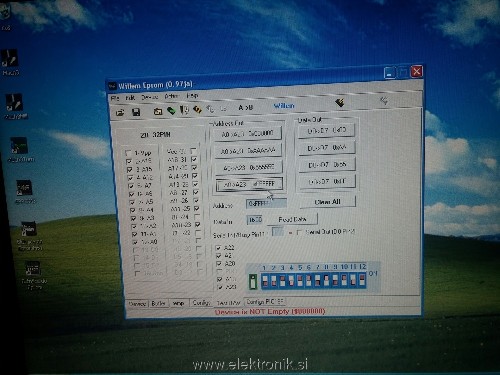Image resolution: width=500 pixels, height=375 pixels.
Task: Click the Clear All button
Action: click(328, 202)
